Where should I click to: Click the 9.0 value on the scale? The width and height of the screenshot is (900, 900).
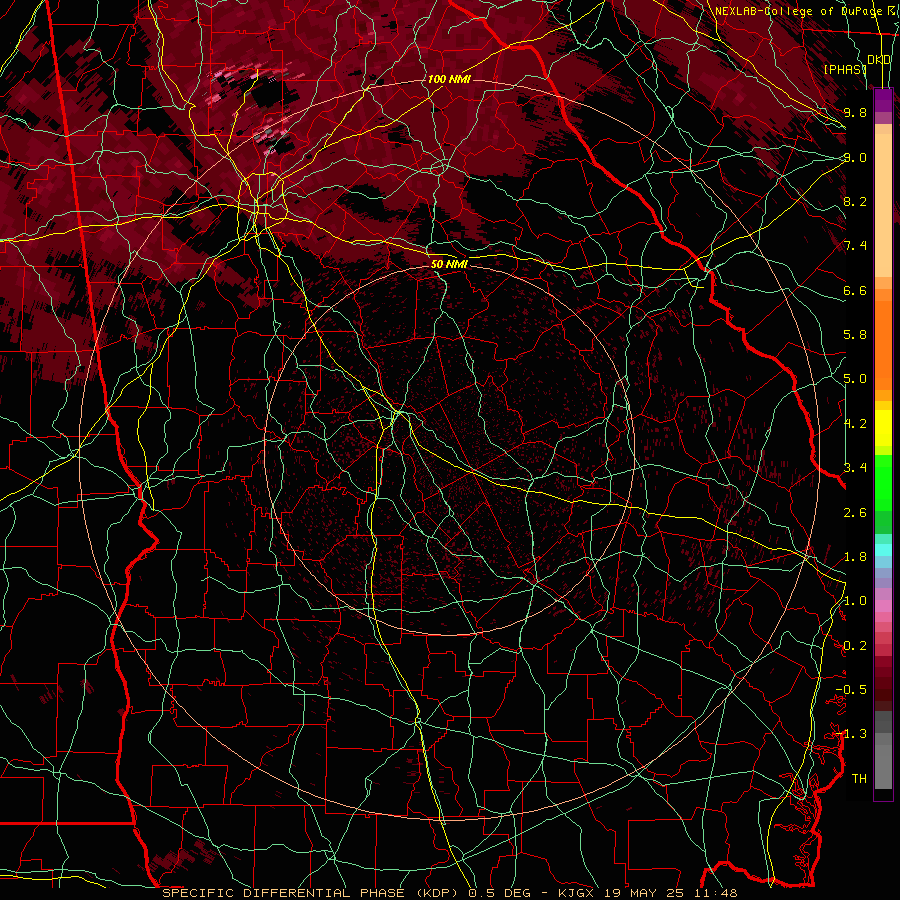(x=855, y=157)
